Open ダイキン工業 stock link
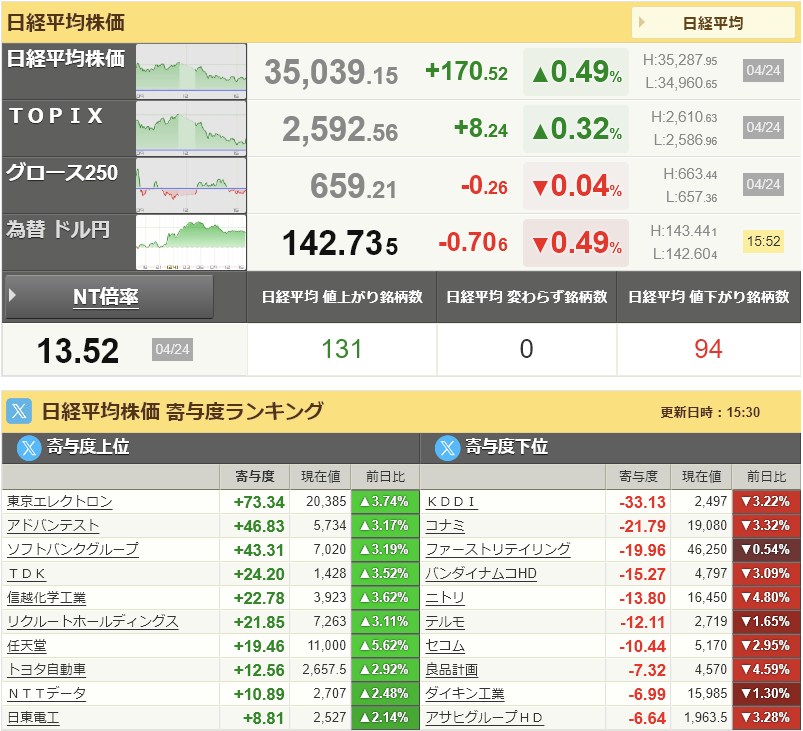Image resolution: width=803 pixels, height=731 pixels. (x=465, y=694)
